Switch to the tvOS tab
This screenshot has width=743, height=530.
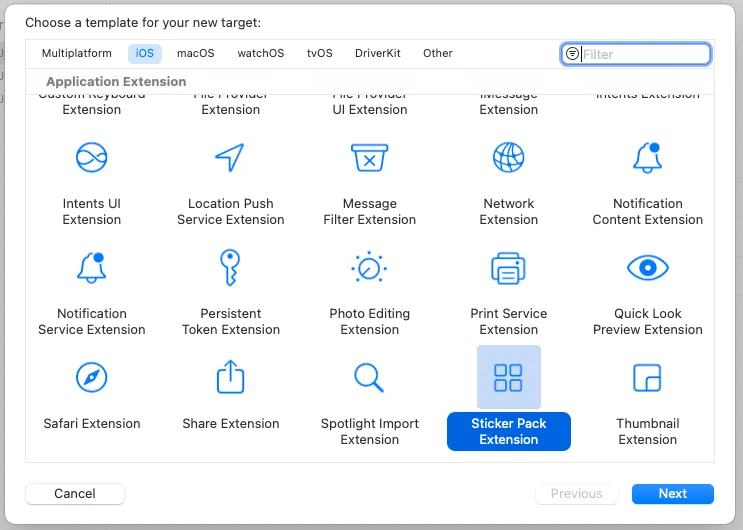point(320,53)
